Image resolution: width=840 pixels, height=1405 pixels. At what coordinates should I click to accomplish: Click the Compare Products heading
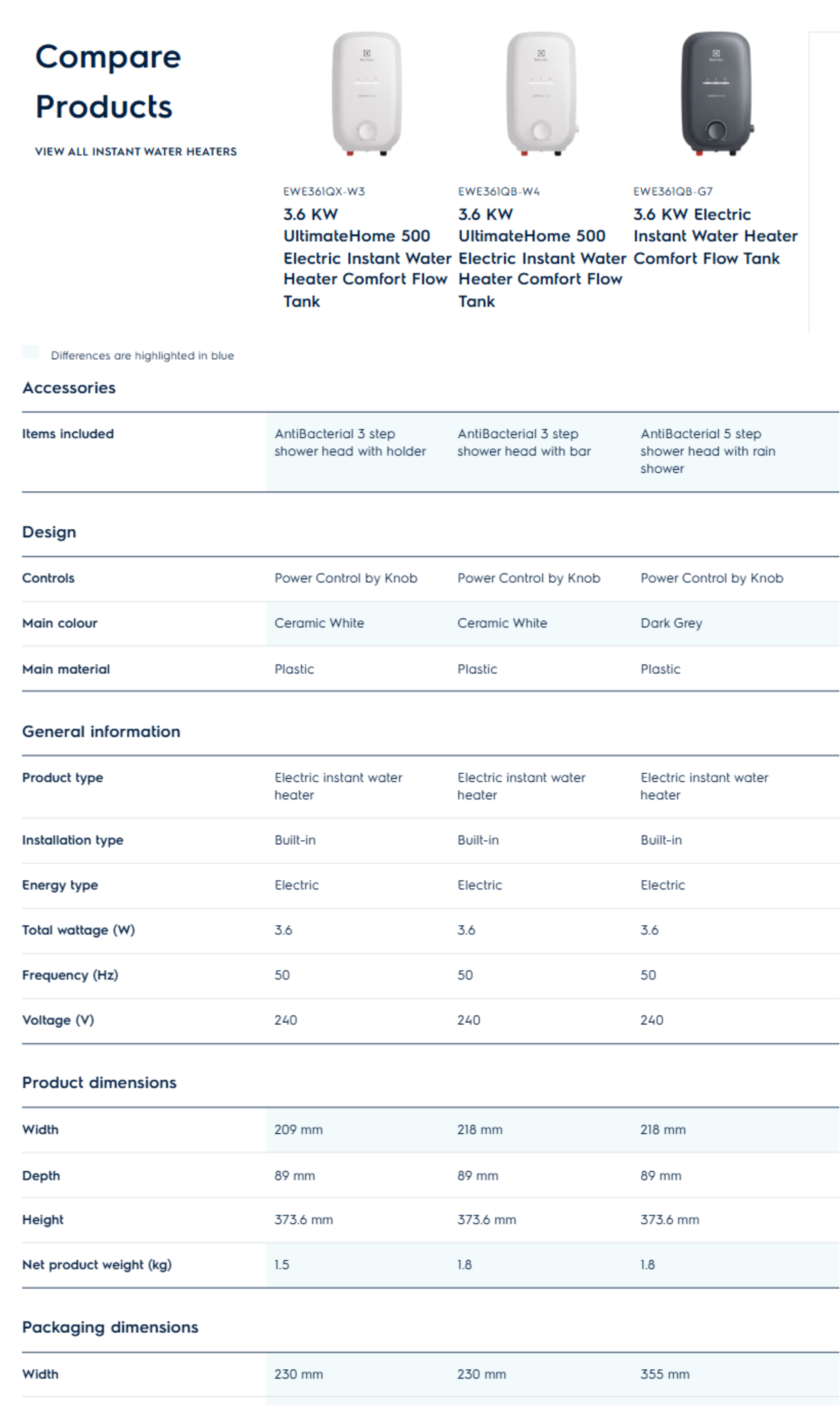(x=108, y=82)
